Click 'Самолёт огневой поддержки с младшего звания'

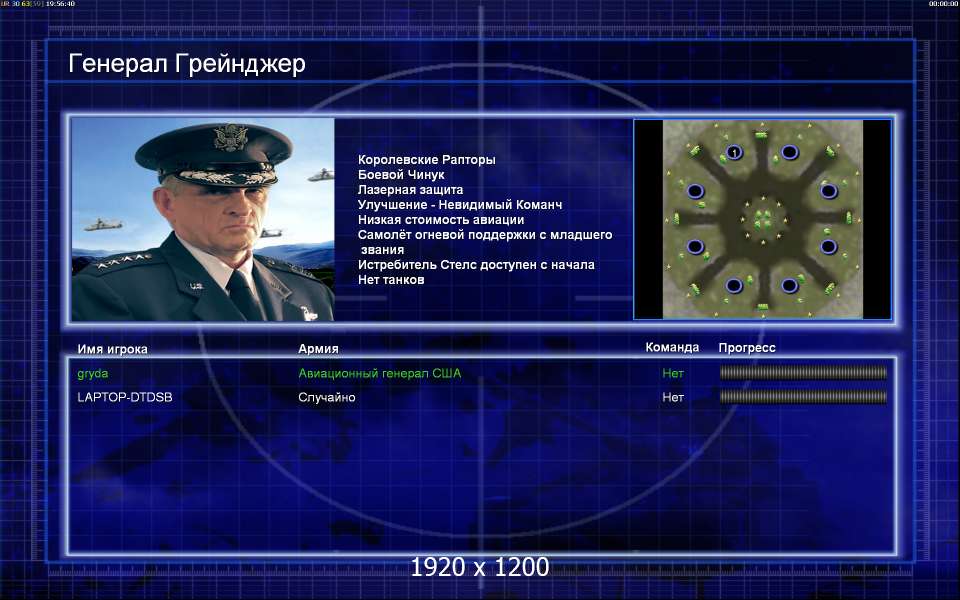pyautogui.click(x=485, y=242)
